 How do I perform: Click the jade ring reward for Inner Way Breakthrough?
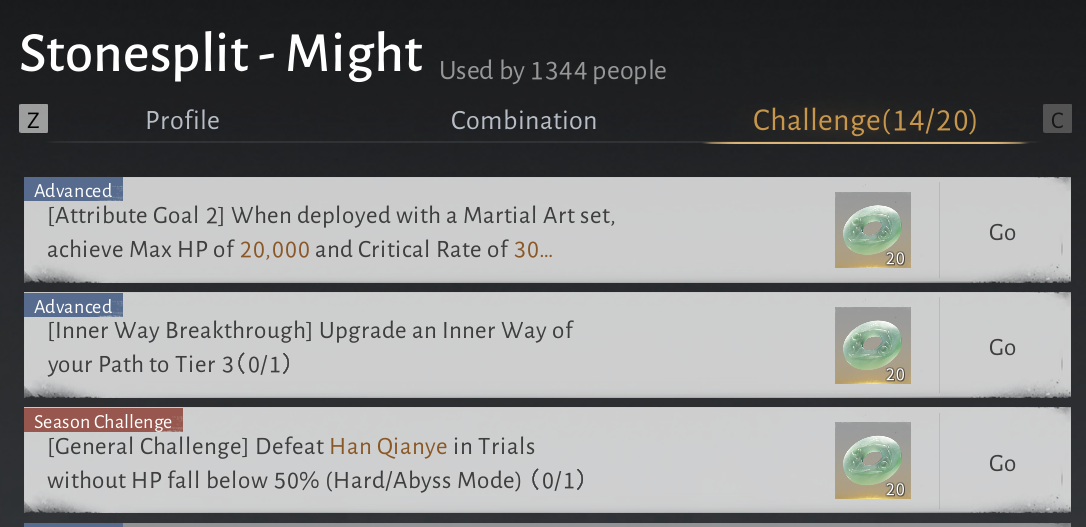coord(873,346)
